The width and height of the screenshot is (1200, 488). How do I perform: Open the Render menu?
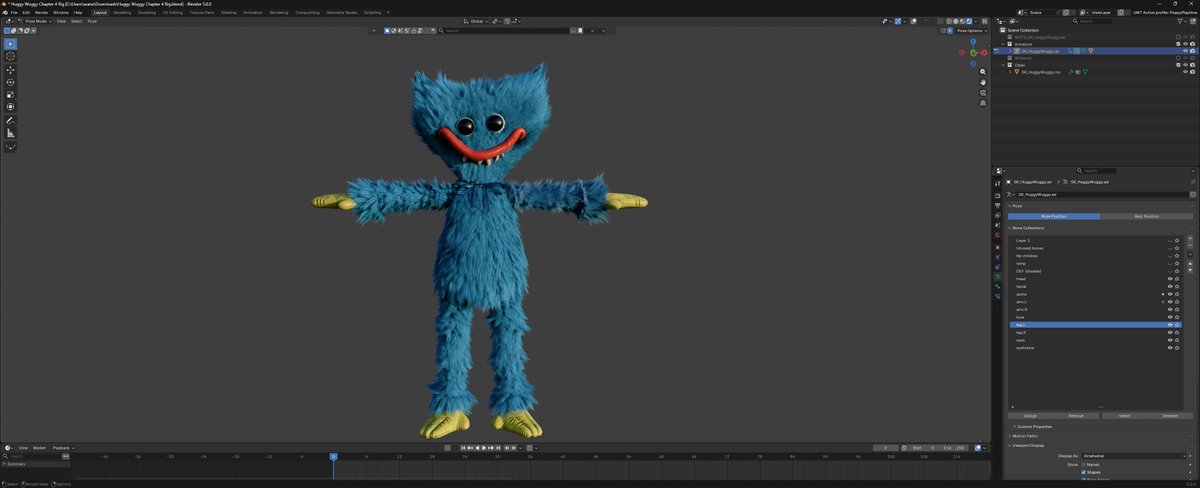click(x=41, y=12)
